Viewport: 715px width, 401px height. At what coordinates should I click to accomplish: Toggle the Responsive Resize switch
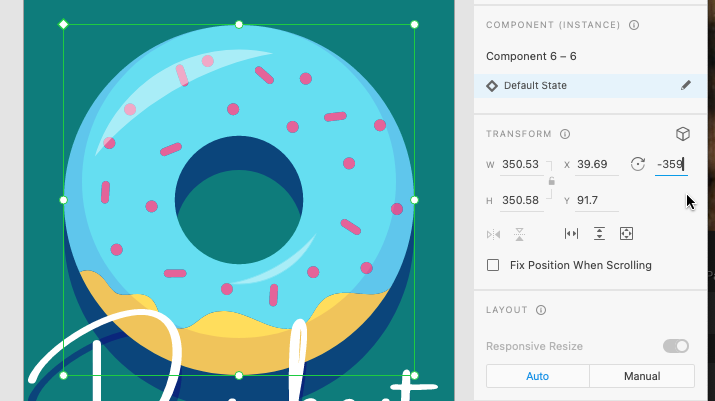pyautogui.click(x=676, y=346)
